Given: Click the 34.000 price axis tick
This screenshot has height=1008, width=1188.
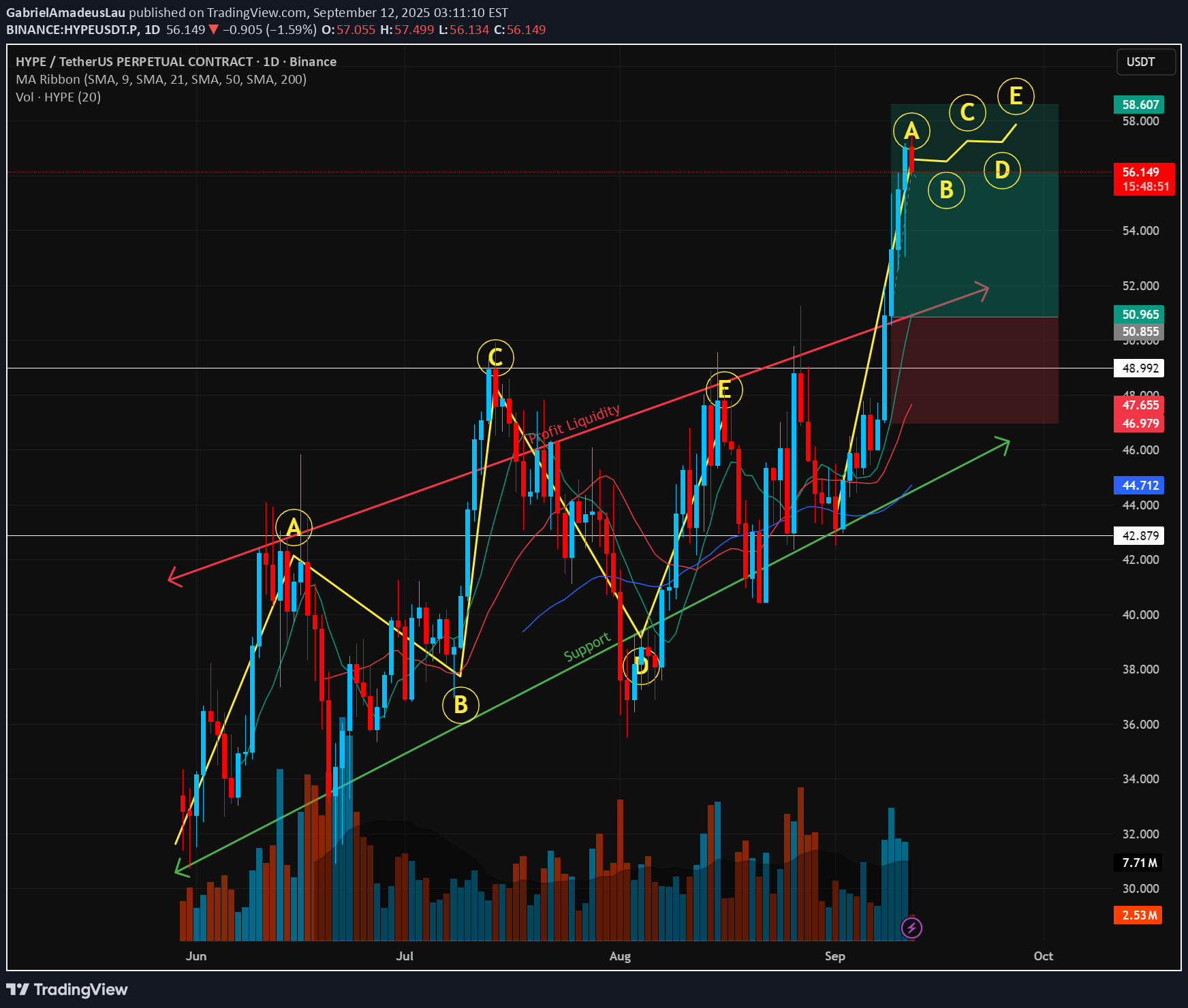Looking at the screenshot, I should click(1140, 778).
